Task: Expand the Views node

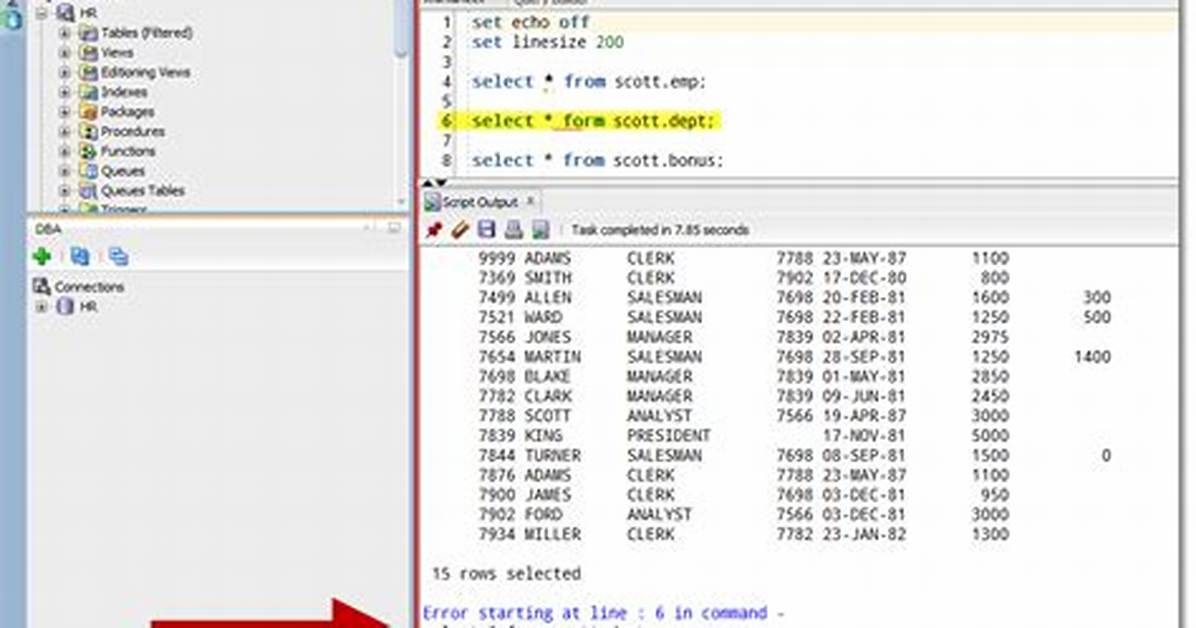Action: (65, 53)
